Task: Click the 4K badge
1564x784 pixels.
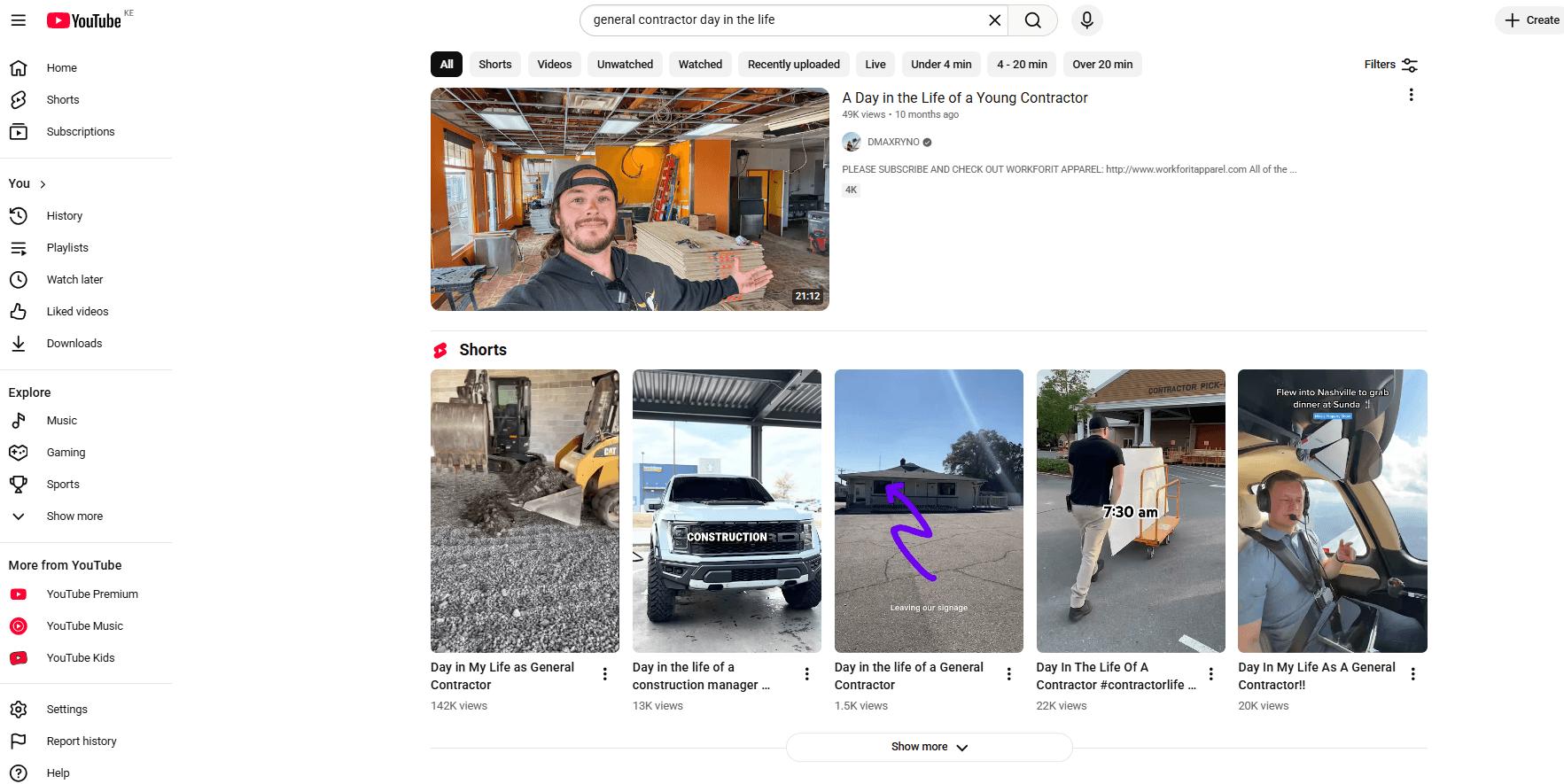Action: click(851, 190)
